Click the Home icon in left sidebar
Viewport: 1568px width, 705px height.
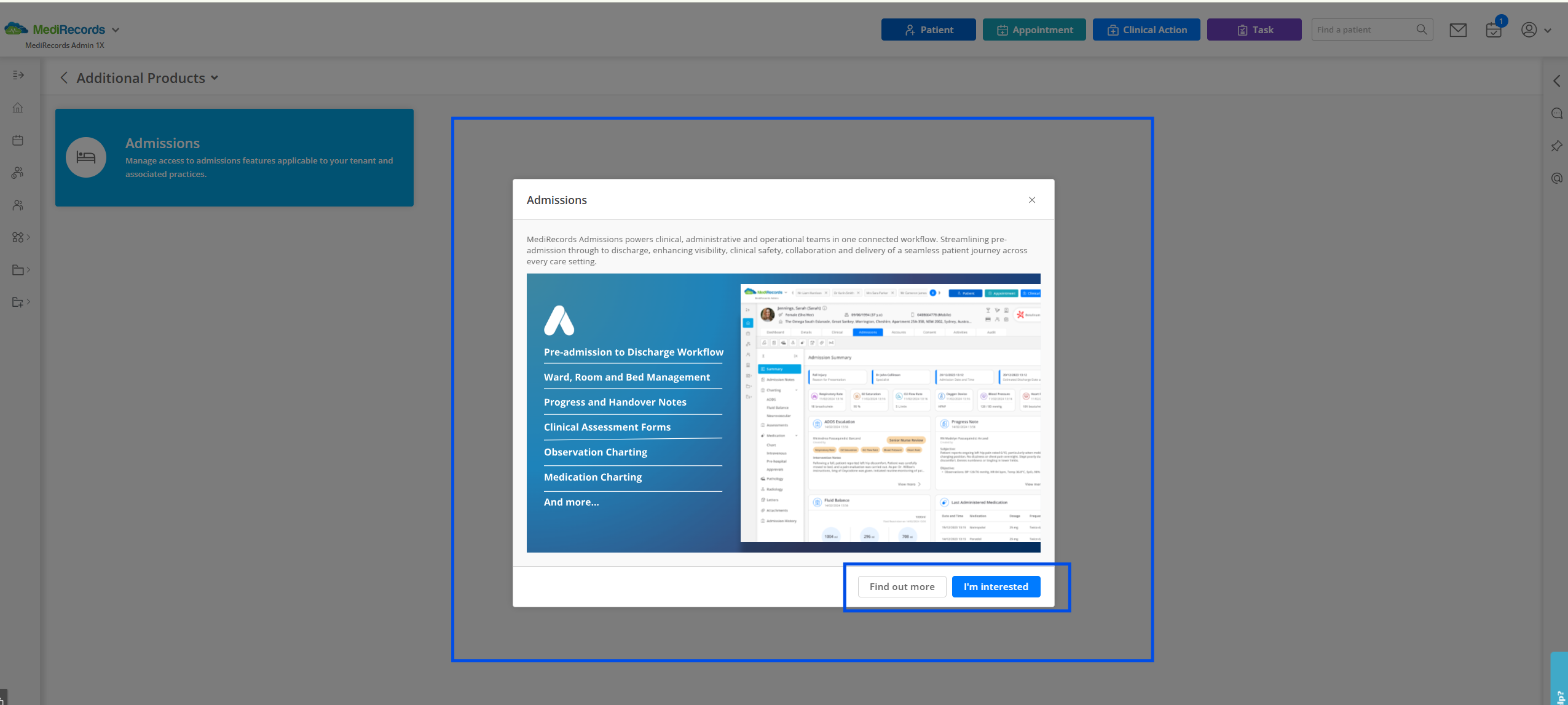click(x=18, y=108)
